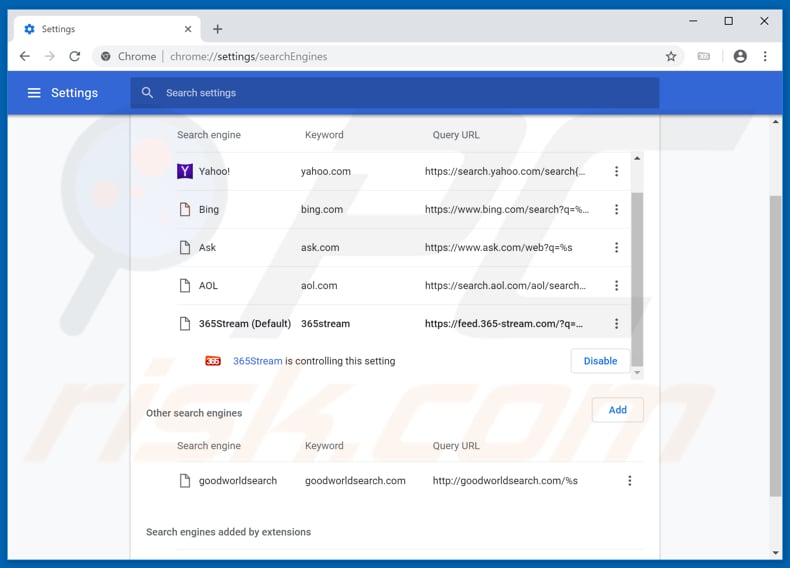This screenshot has height=568, width=790.
Task: Click the https://www.ask.com/web?q=%s URL
Action: [498, 247]
